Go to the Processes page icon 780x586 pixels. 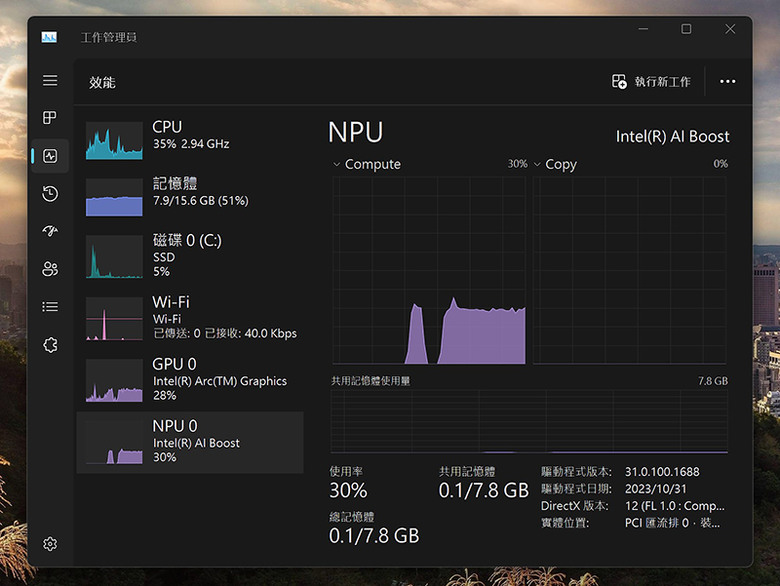(50, 118)
